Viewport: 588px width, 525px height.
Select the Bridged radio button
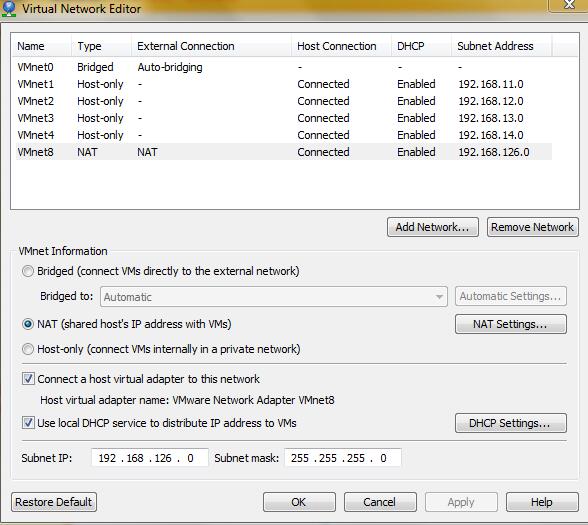point(28,271)
